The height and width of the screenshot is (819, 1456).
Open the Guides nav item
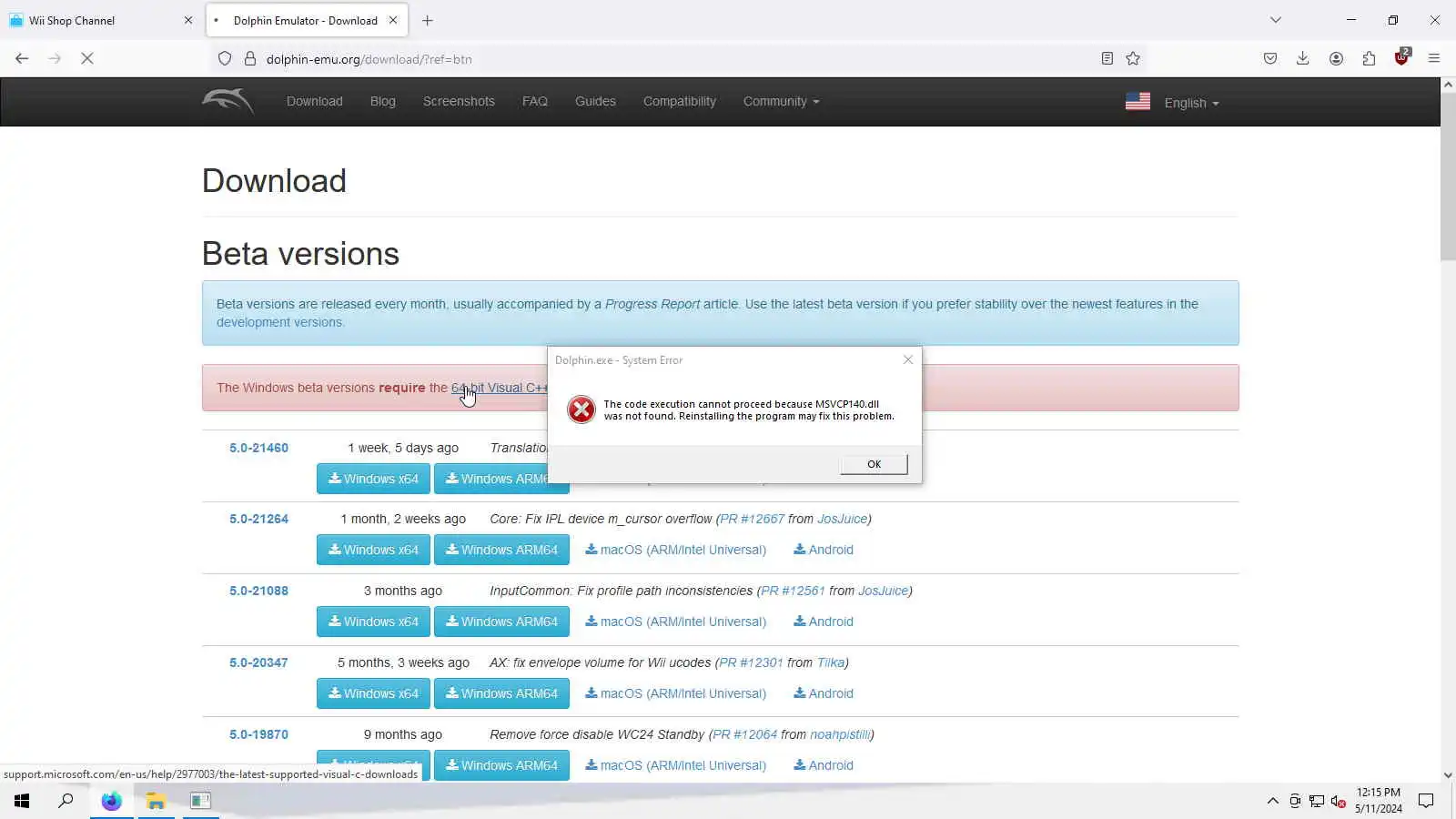pos(595,101)
